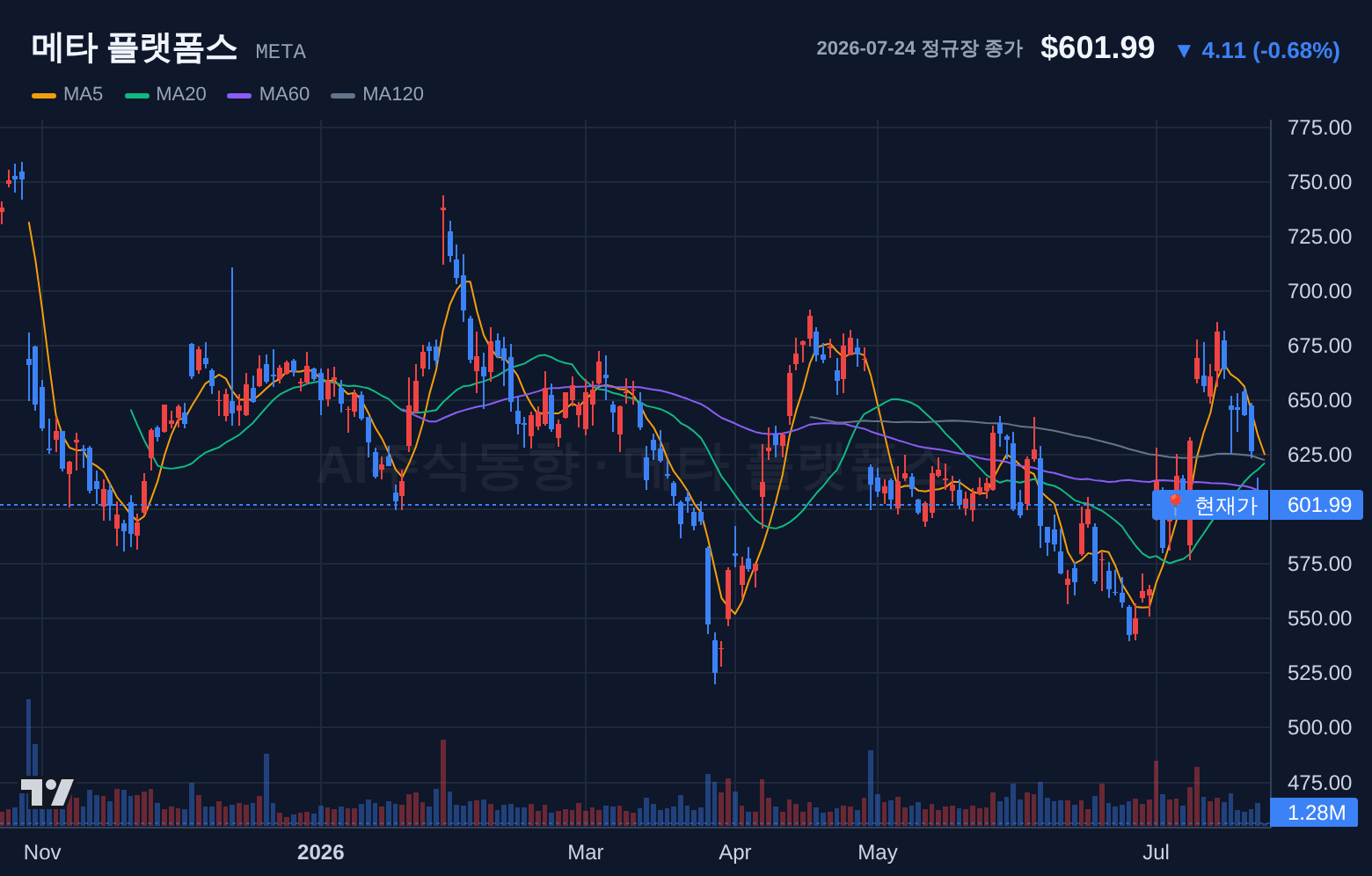1372x876 pixels.
Task: Click the 2026-07-24 정규장 종가 date label
Action: click(x=919, y=48)
